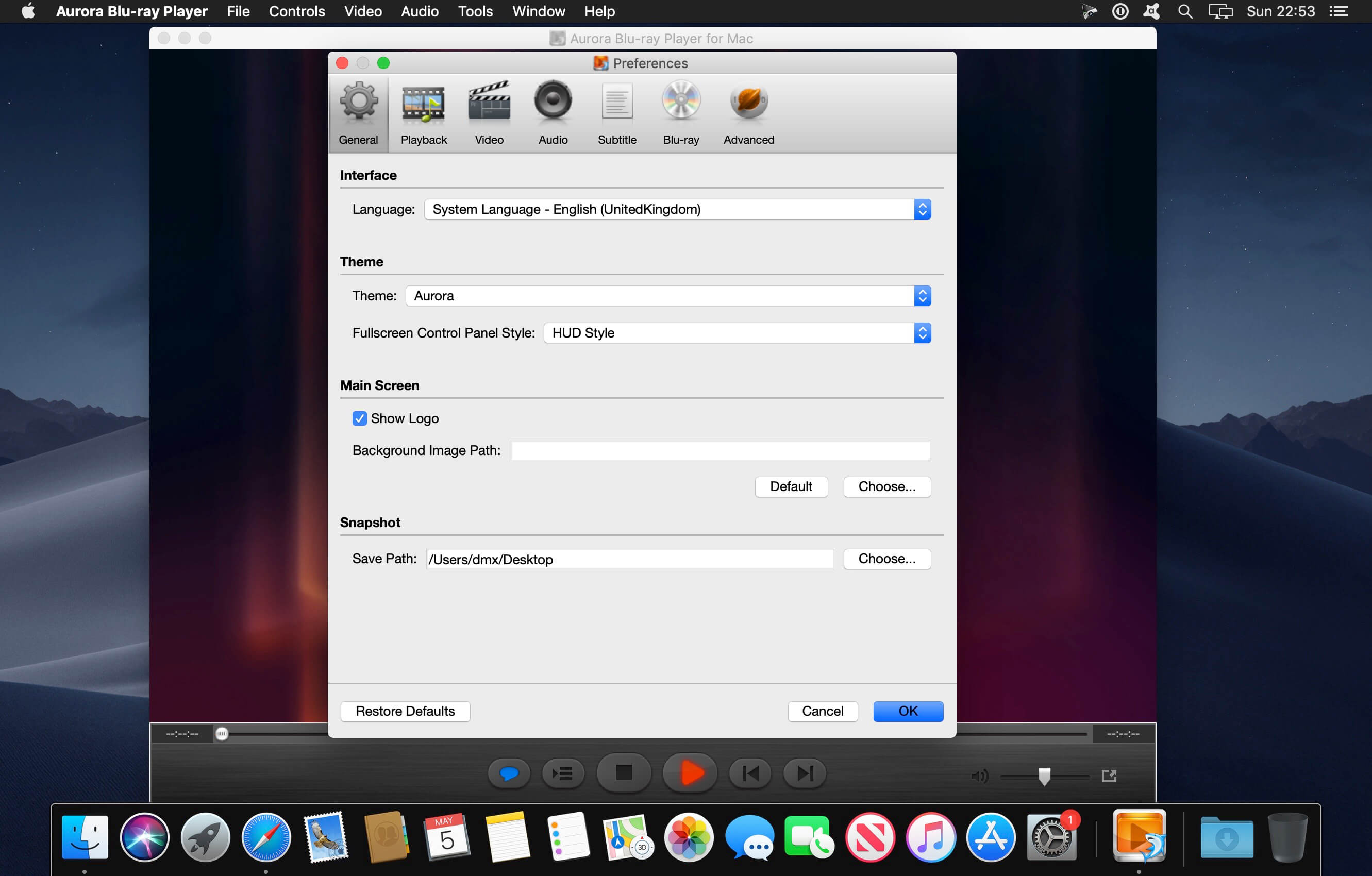Expand Fullscreen Control Panel Style dropdown
The width and height of the screenshot is (1372, 876).
pyautogui.click(x=737, y=333)
